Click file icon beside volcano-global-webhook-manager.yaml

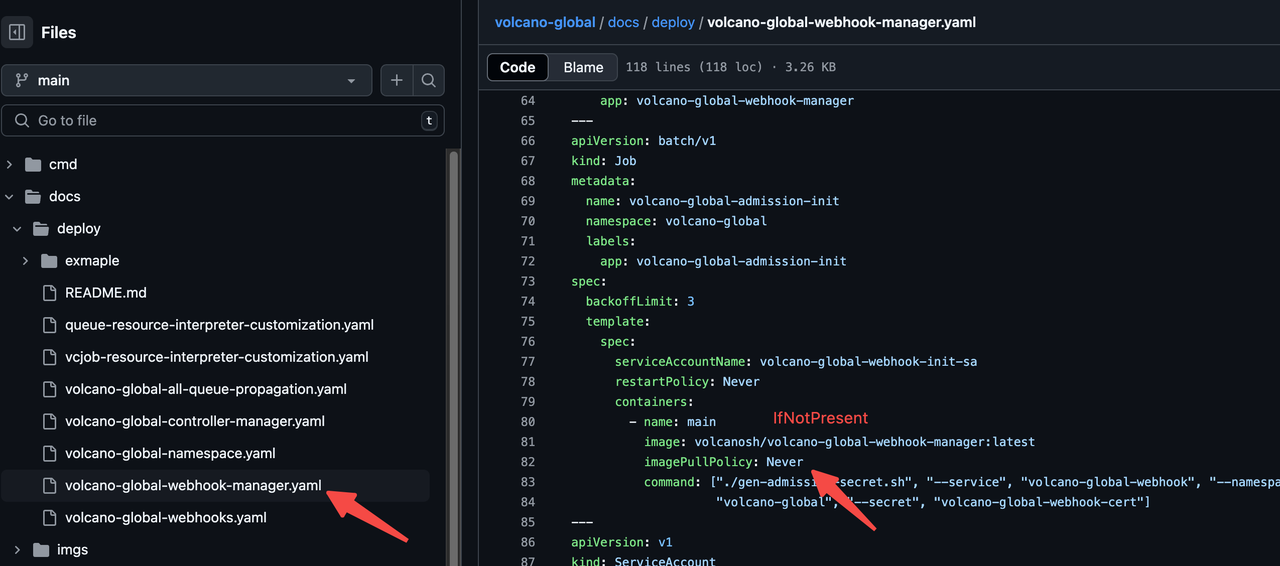49,485
